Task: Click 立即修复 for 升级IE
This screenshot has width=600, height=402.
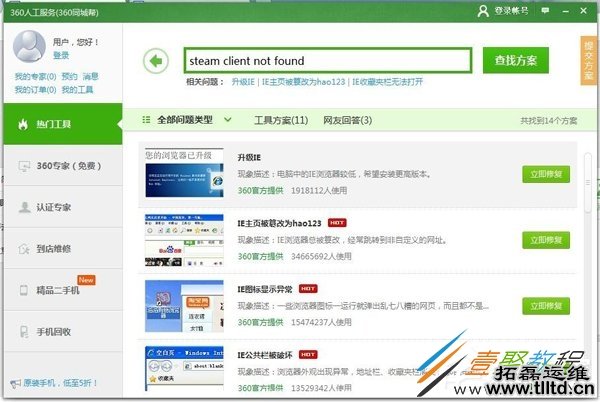Action: click(546, 174)
